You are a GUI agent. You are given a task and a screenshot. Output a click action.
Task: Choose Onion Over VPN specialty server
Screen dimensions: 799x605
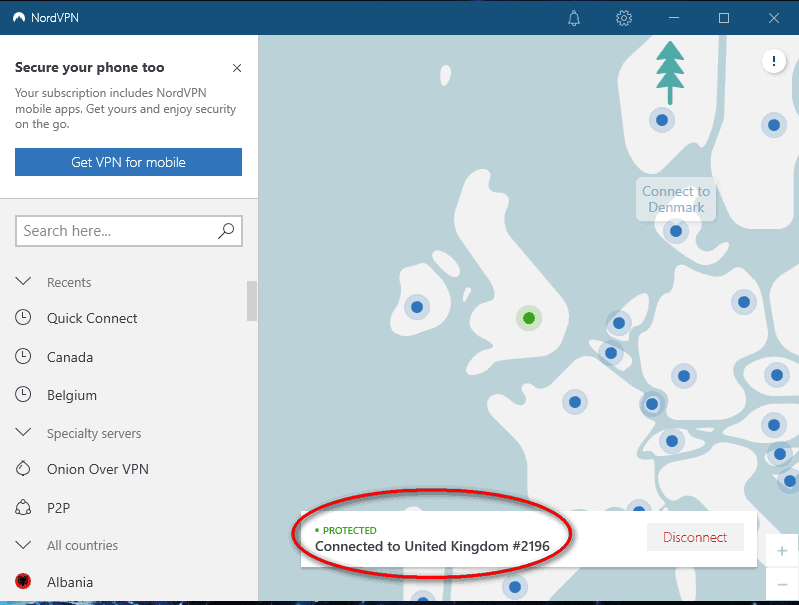(98, 469)
